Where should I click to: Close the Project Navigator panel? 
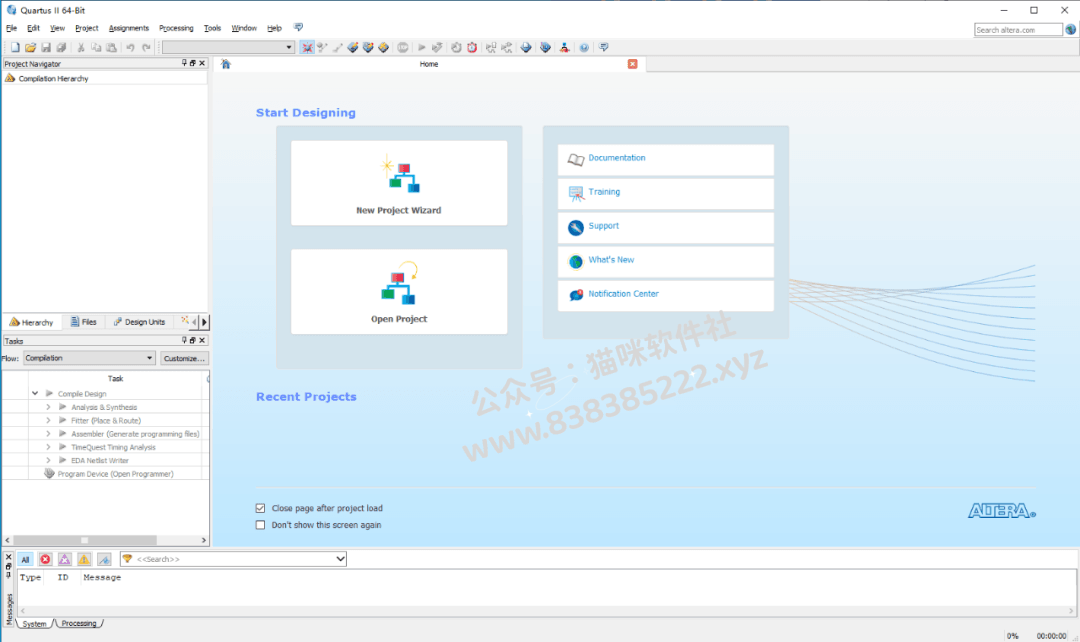[202, 63]
